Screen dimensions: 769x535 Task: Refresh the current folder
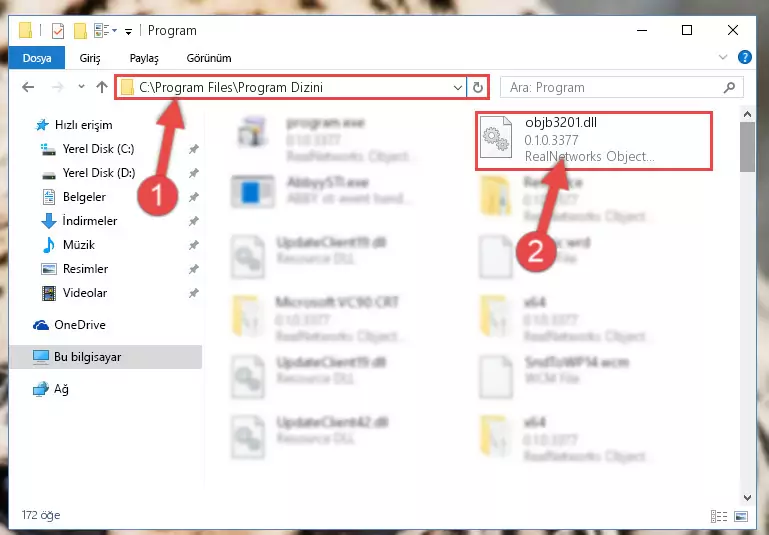pyautogui.click(x=478, y=88)
